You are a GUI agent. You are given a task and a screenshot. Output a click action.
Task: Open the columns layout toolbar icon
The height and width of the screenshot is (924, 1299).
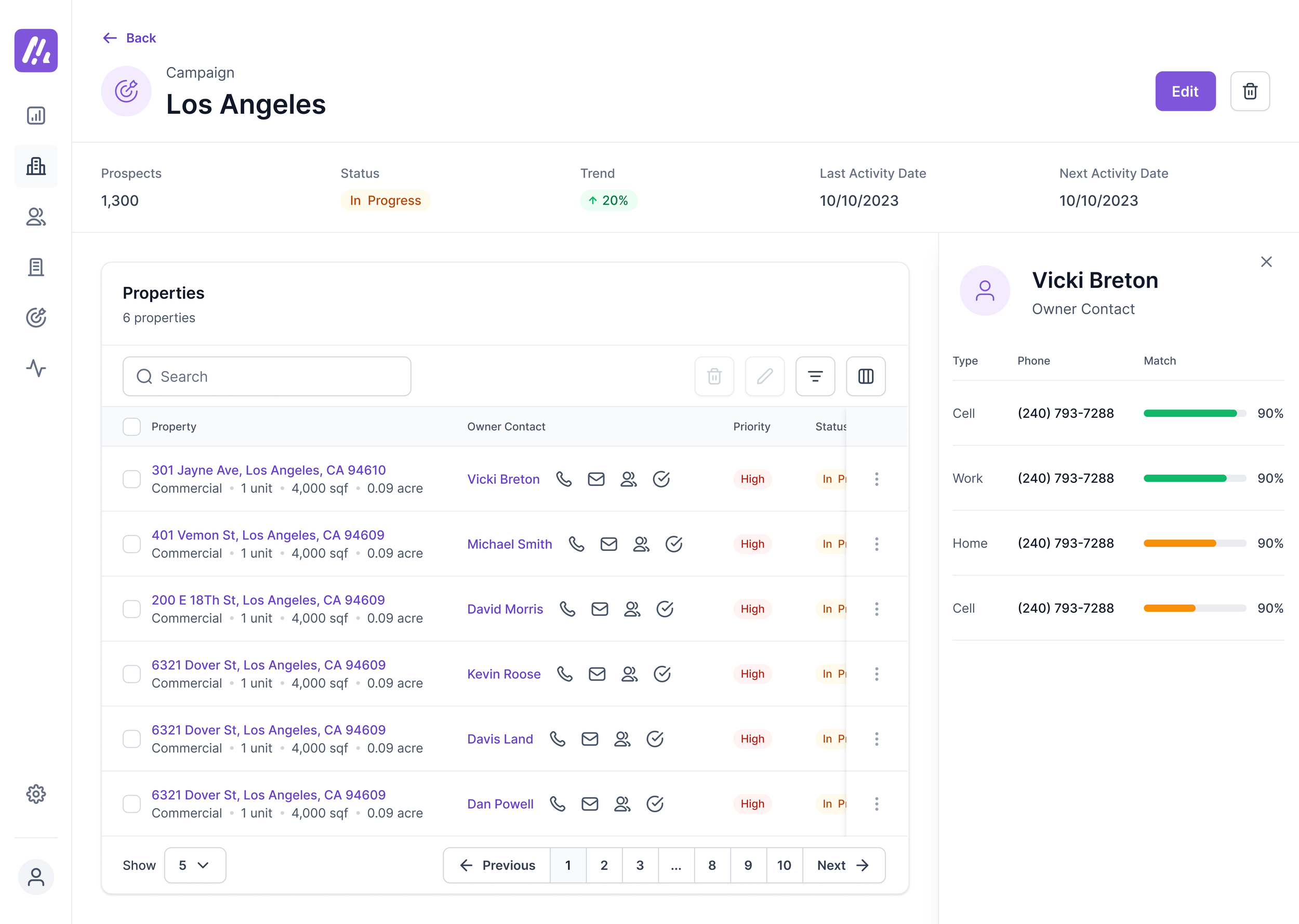865,376
